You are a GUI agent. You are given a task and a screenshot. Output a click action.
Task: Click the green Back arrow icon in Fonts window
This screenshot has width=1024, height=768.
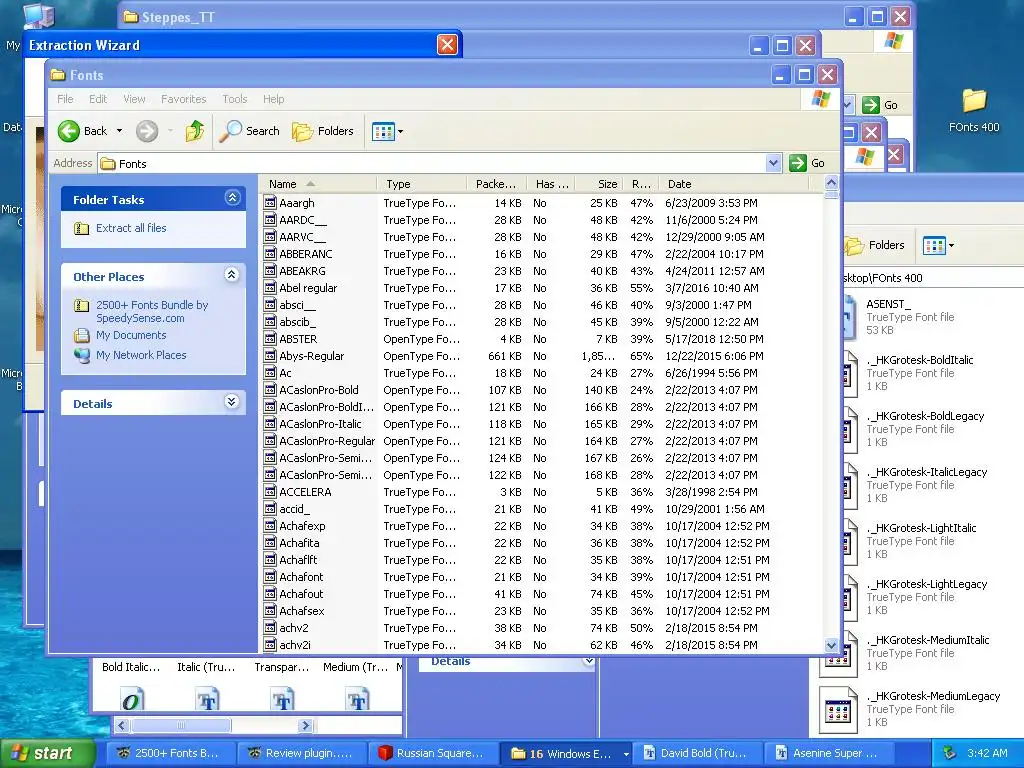69,131
